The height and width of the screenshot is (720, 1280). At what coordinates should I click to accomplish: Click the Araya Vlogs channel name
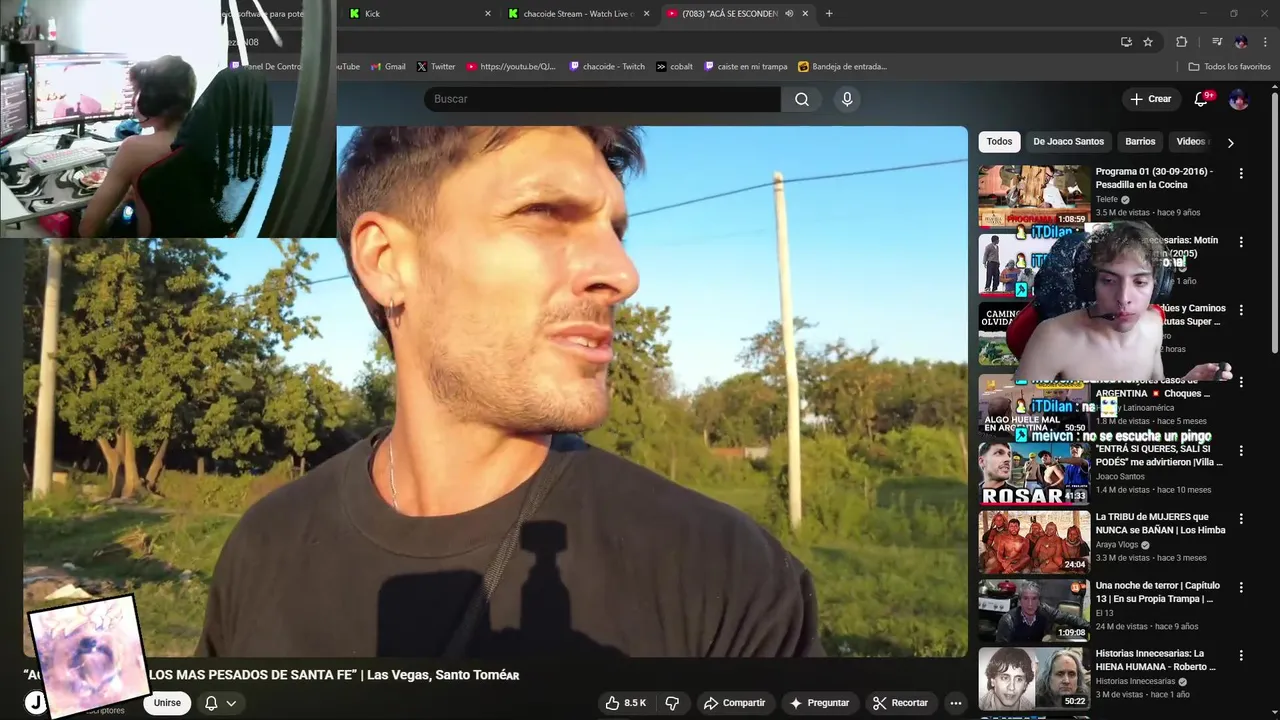(1117, 545)
